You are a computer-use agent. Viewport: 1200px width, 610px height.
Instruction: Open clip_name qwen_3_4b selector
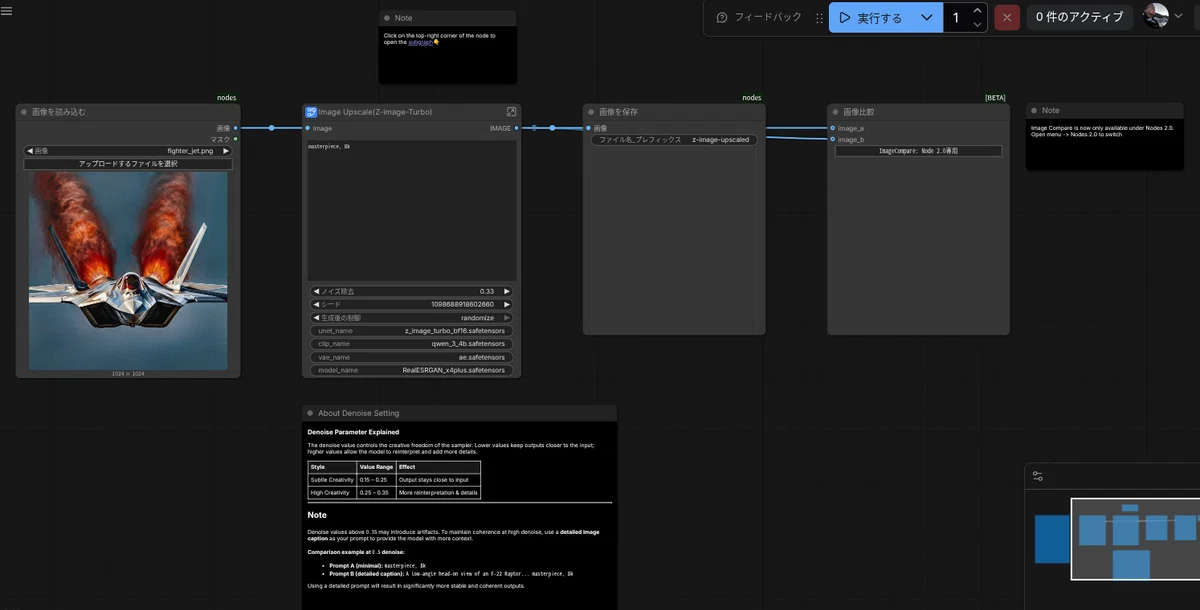point(412,343)
